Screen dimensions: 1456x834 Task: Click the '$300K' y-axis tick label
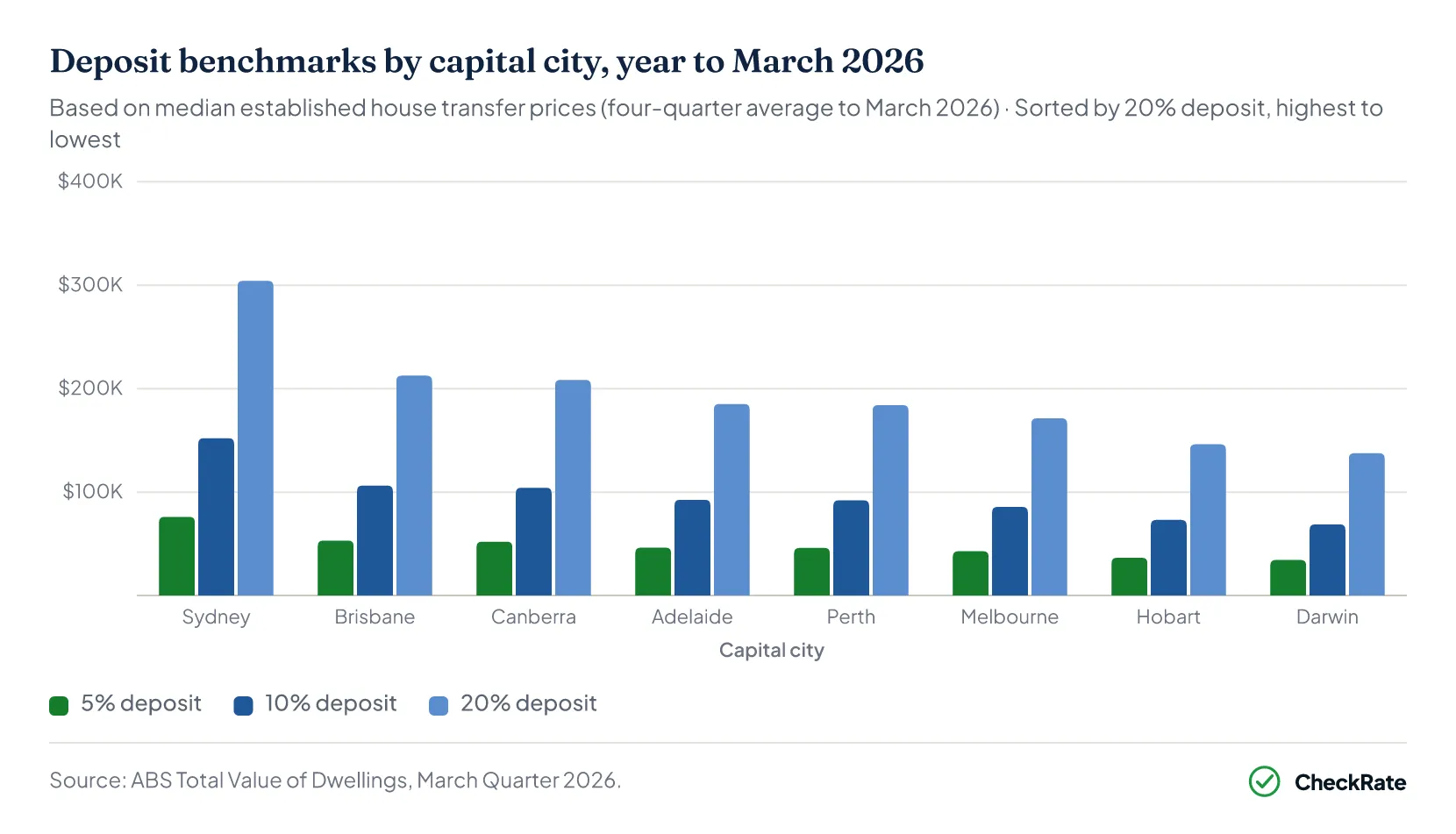click(x=90, y=285)
